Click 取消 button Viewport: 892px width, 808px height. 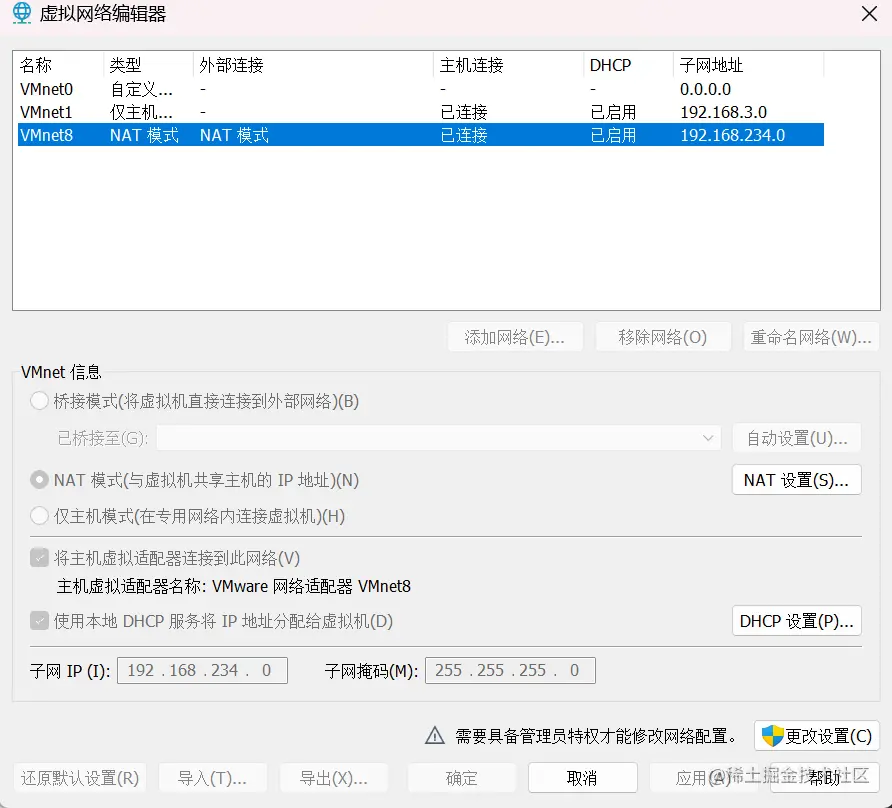coord(583,778)
